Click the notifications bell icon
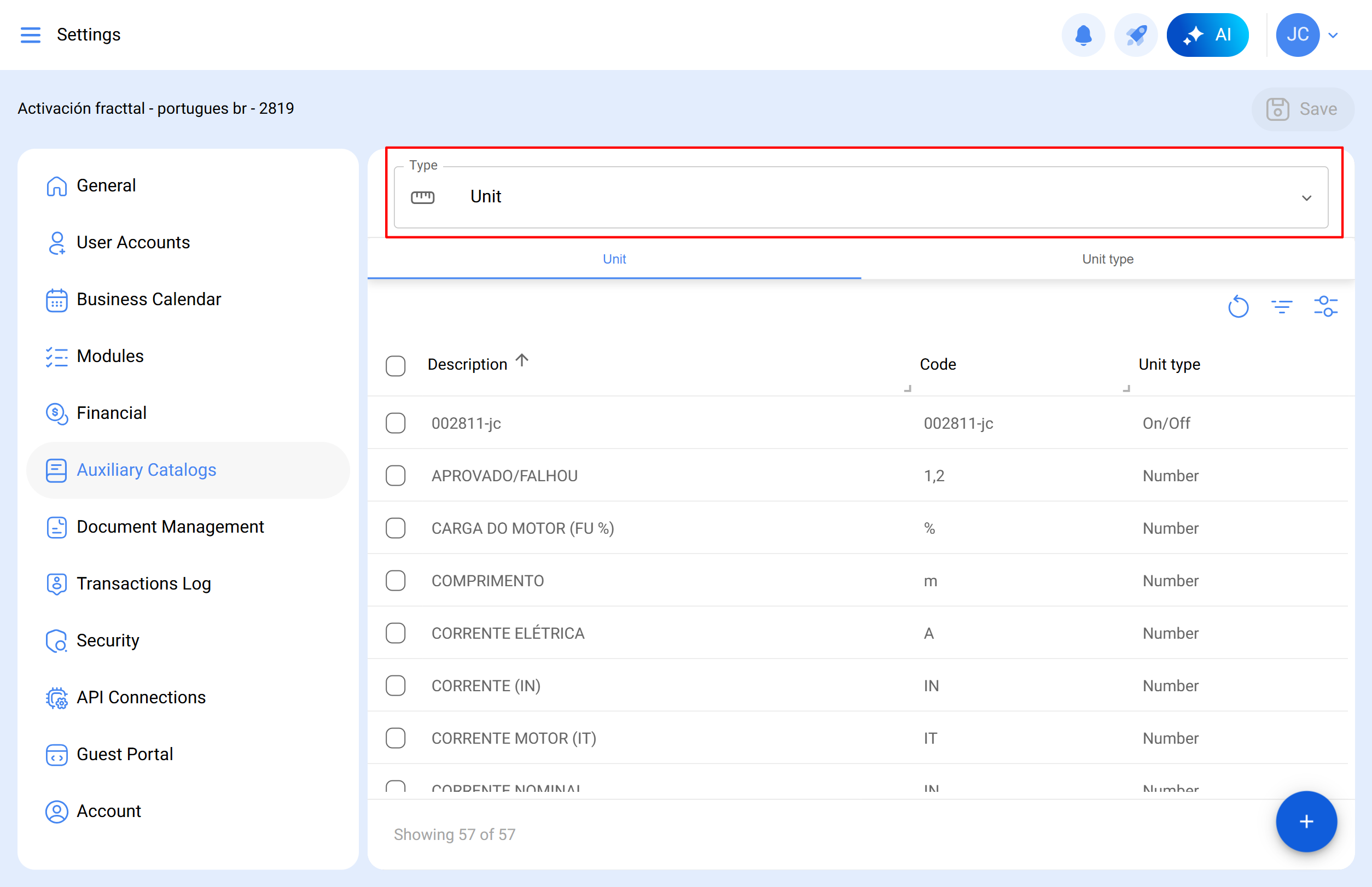The height and width of the screenshot is (887, 1372). [x=1083, y=35]
